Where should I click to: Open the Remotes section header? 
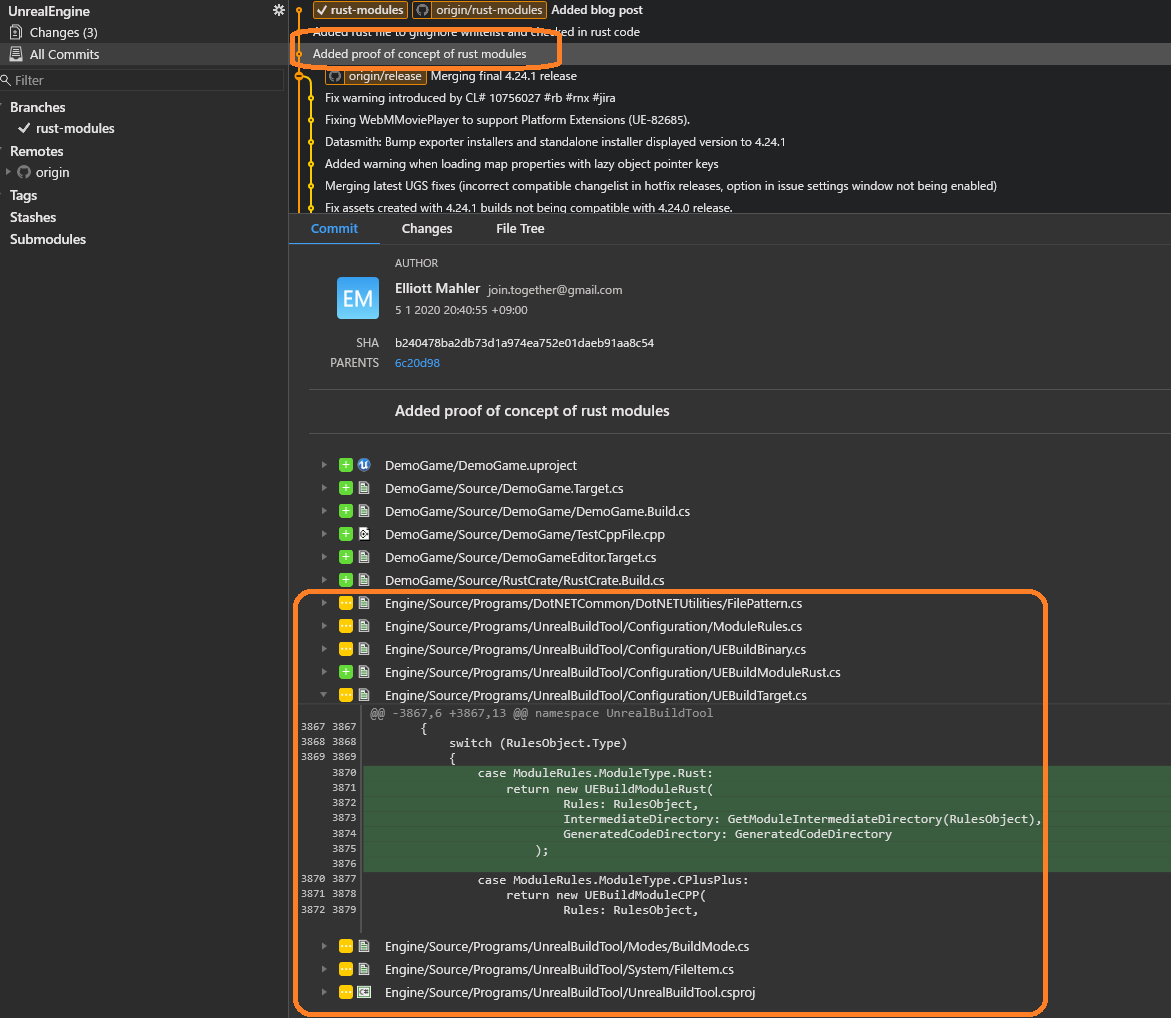pyautogui.click(x=36, y=151)
